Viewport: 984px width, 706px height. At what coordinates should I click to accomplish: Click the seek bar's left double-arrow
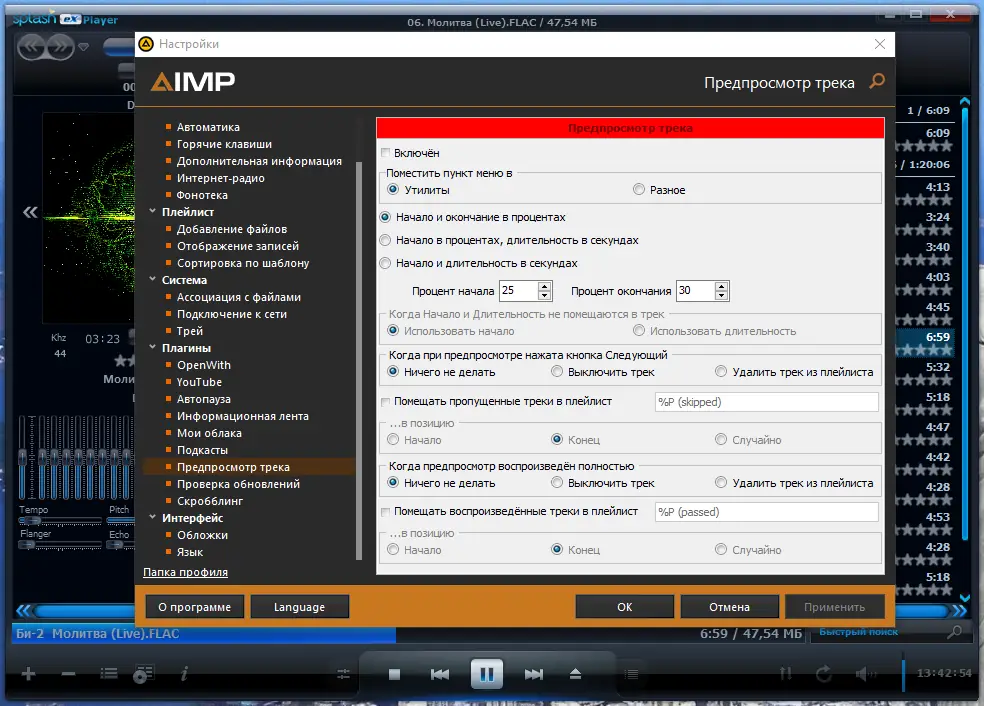coord(23,610)
